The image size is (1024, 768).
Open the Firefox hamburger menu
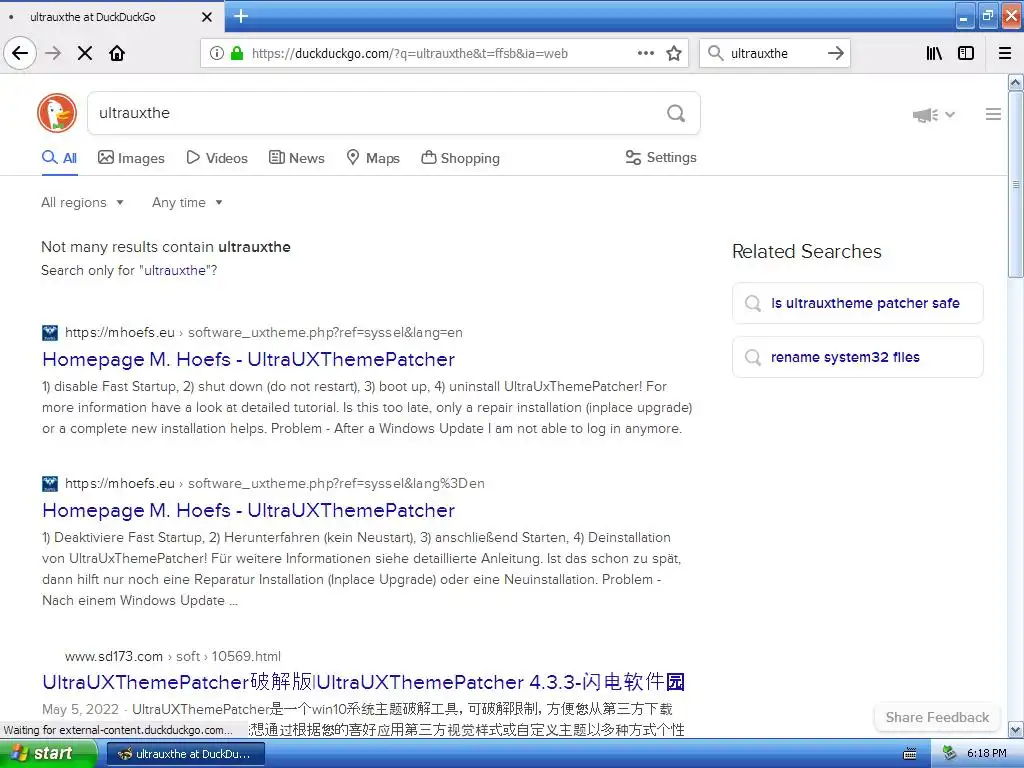coord(1005,53)
